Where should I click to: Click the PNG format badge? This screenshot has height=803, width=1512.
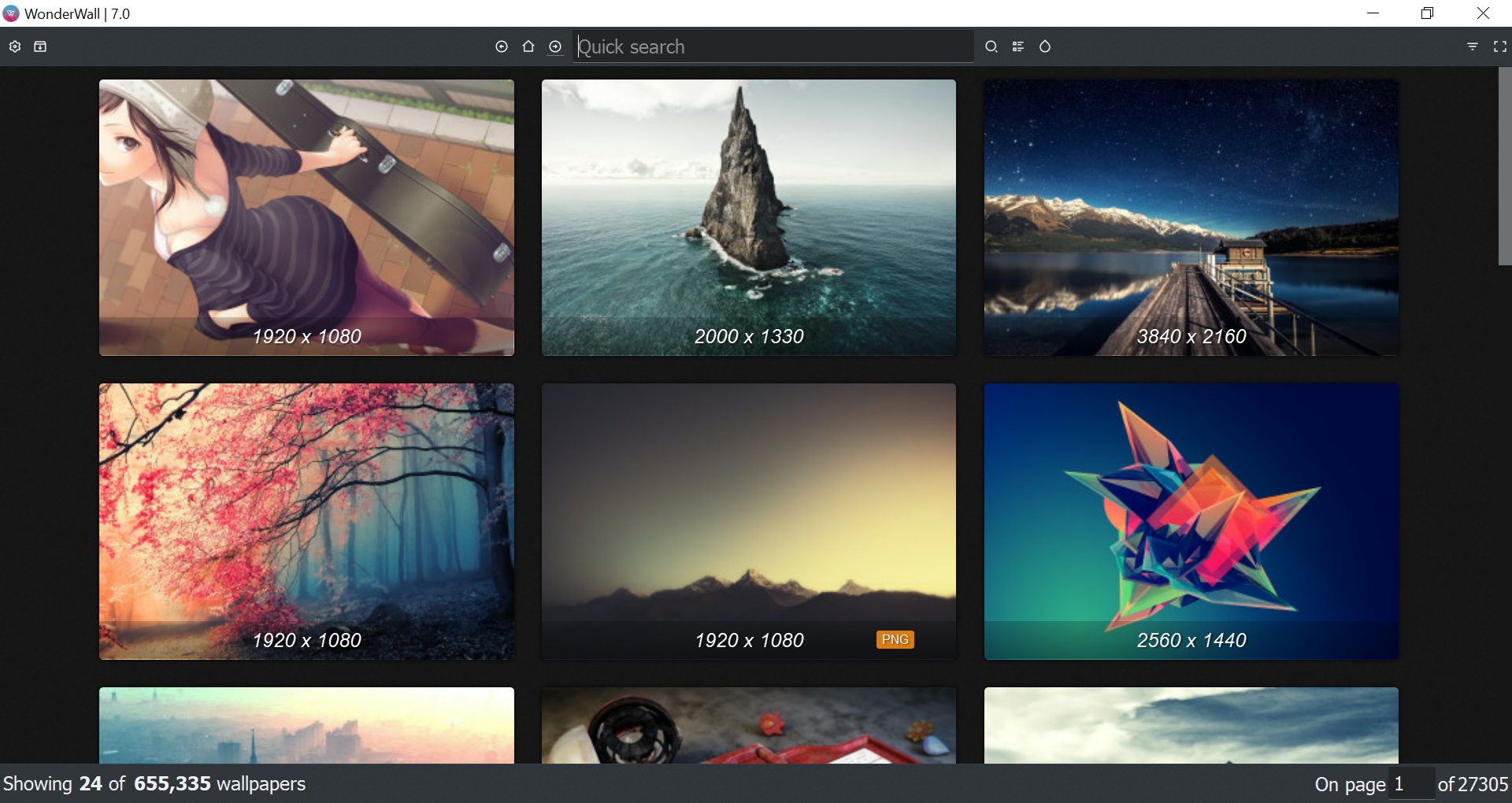click(x=895, y=639)
